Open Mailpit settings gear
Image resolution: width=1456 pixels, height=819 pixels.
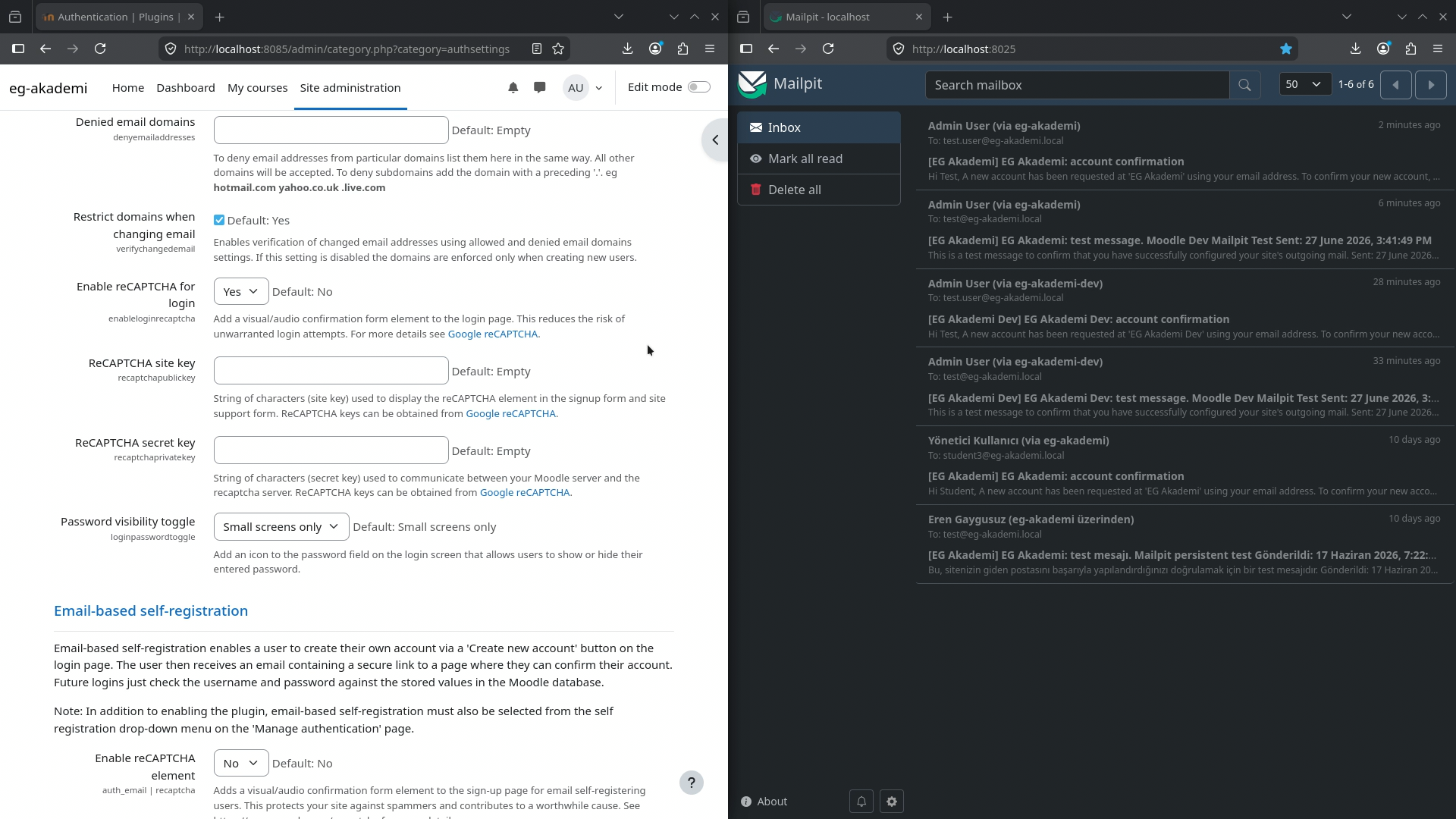(x=892, y=802)
